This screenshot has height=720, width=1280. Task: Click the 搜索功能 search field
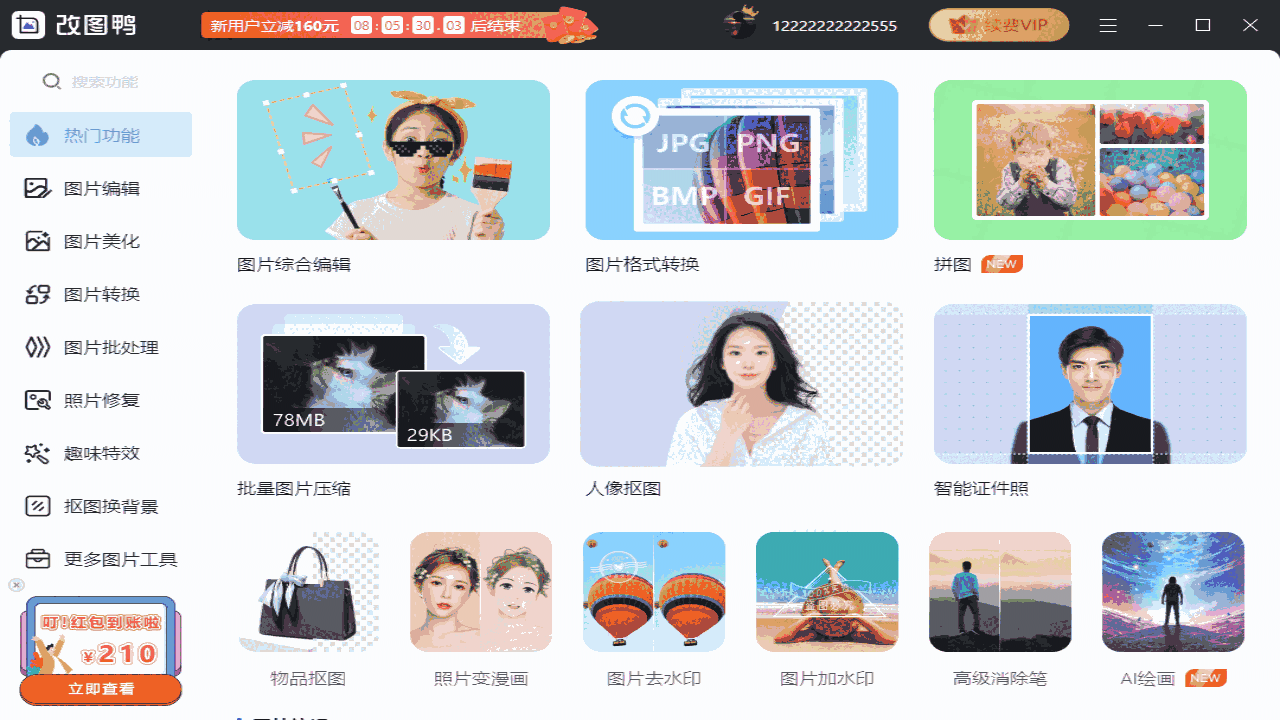(x=100, y=81)
